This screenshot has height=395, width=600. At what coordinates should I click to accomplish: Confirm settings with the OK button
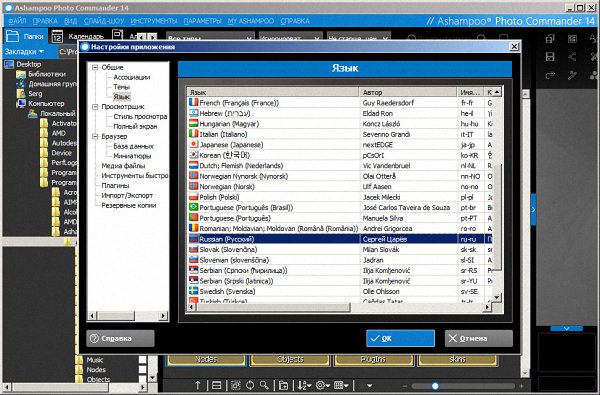point(400,338)
